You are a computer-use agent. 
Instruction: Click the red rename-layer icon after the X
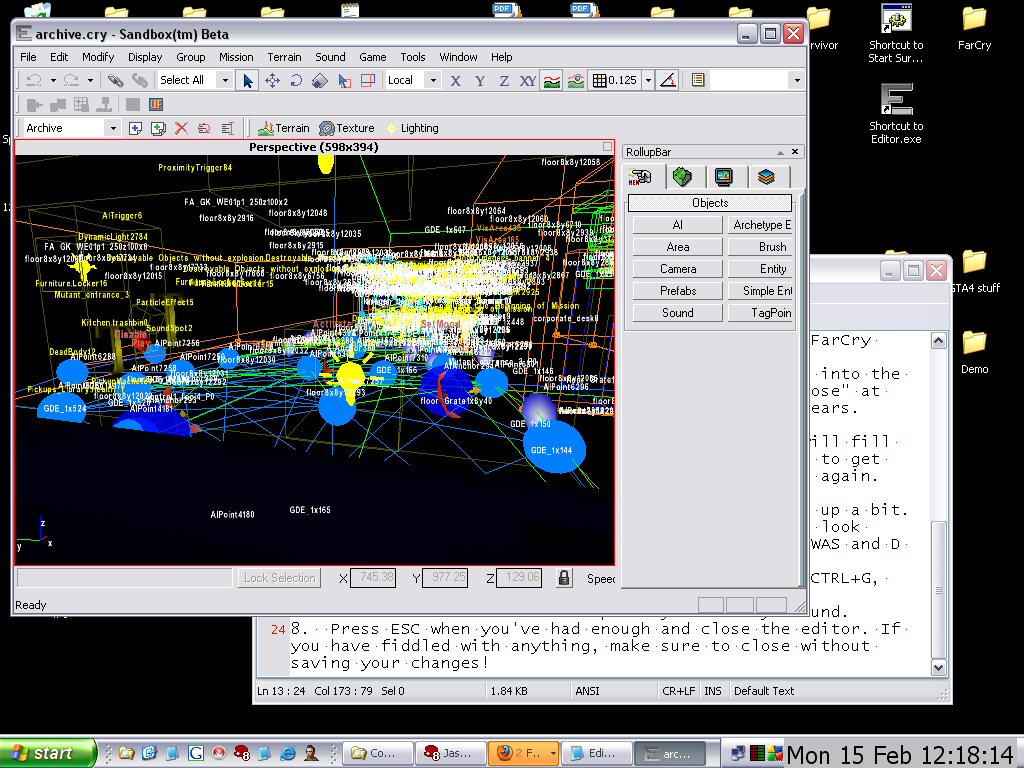204,129
